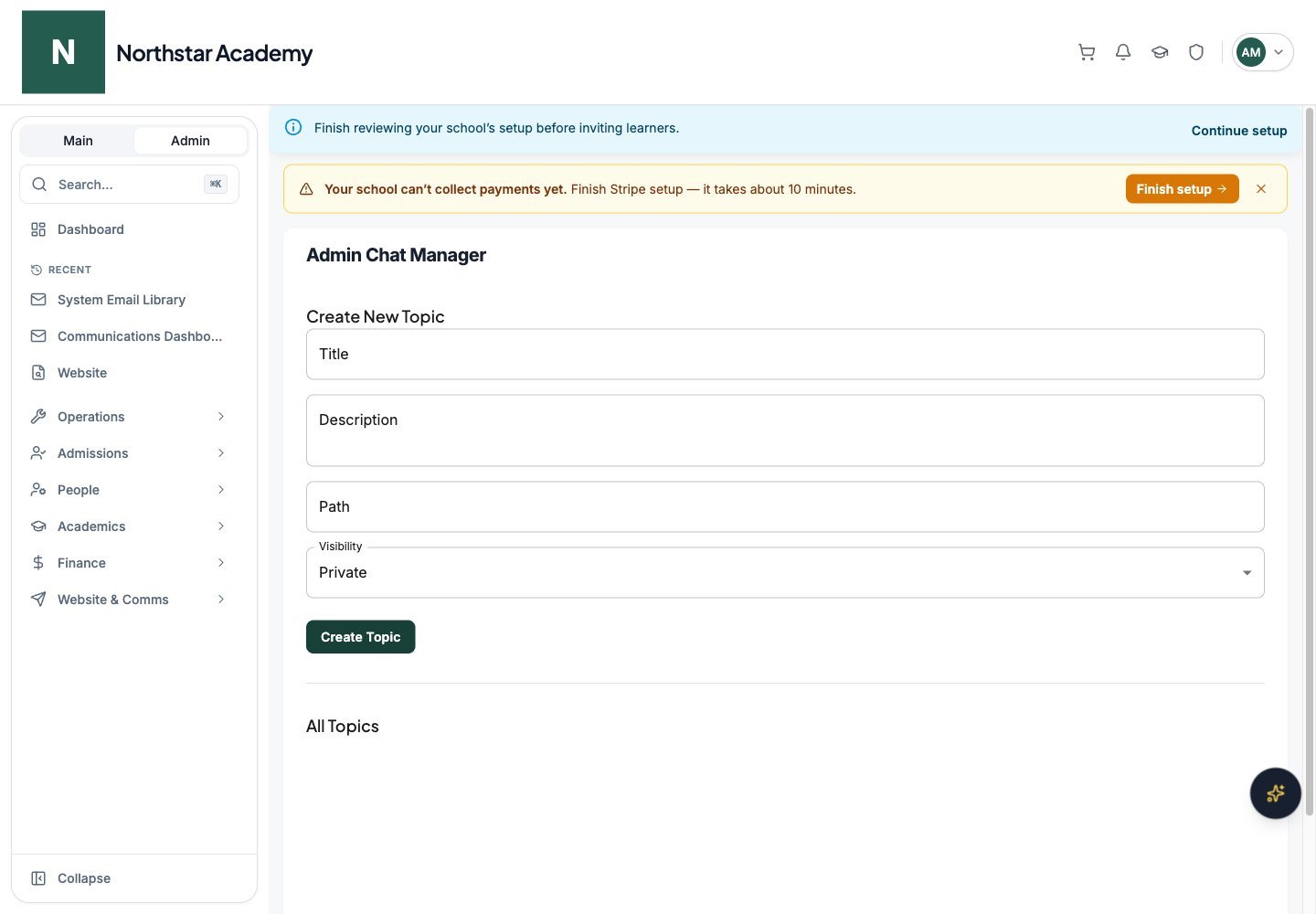Image resolution: width=1316 pixels, height=914 pixels.
Task: Click the graduation cap icon in header
Action: tap(1160, 52)
